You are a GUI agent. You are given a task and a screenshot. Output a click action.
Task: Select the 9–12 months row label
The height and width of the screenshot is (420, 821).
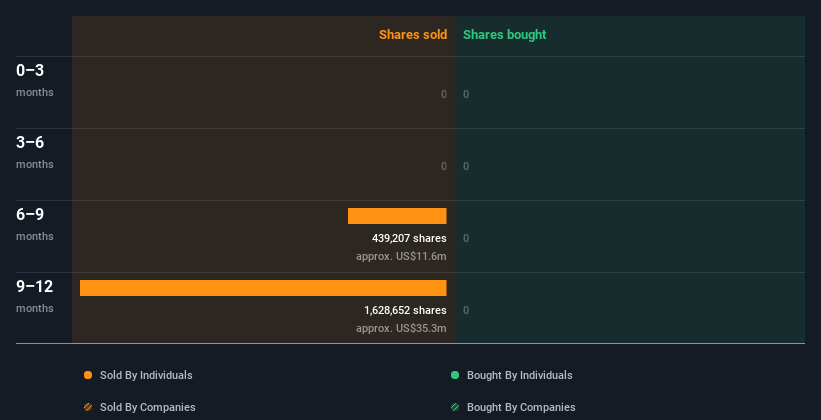[34, 295]
